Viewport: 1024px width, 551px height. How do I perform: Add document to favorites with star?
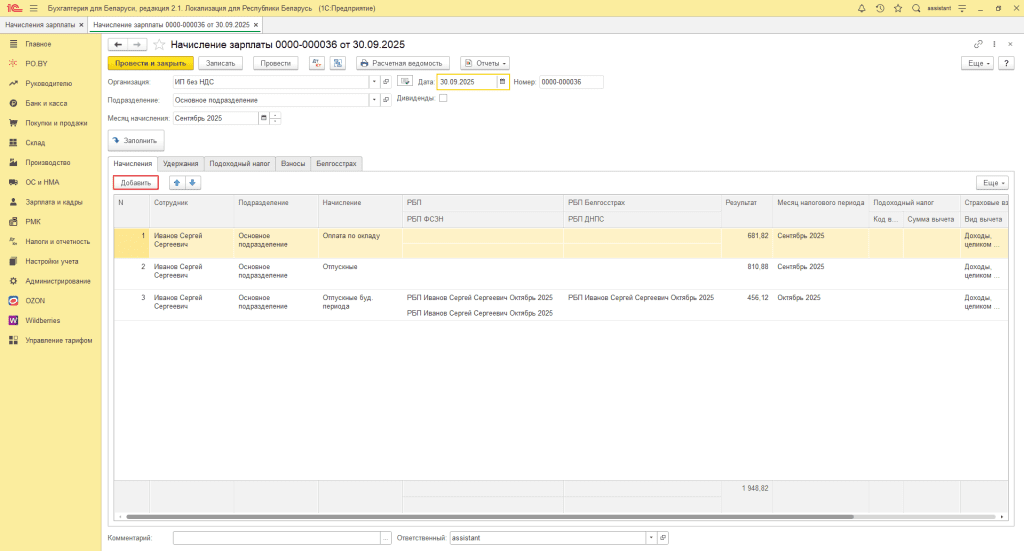point(161,45)
